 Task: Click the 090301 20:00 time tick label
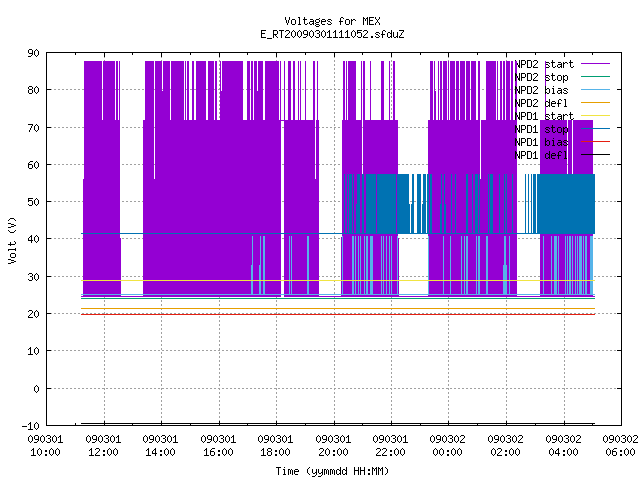(333, 446)
